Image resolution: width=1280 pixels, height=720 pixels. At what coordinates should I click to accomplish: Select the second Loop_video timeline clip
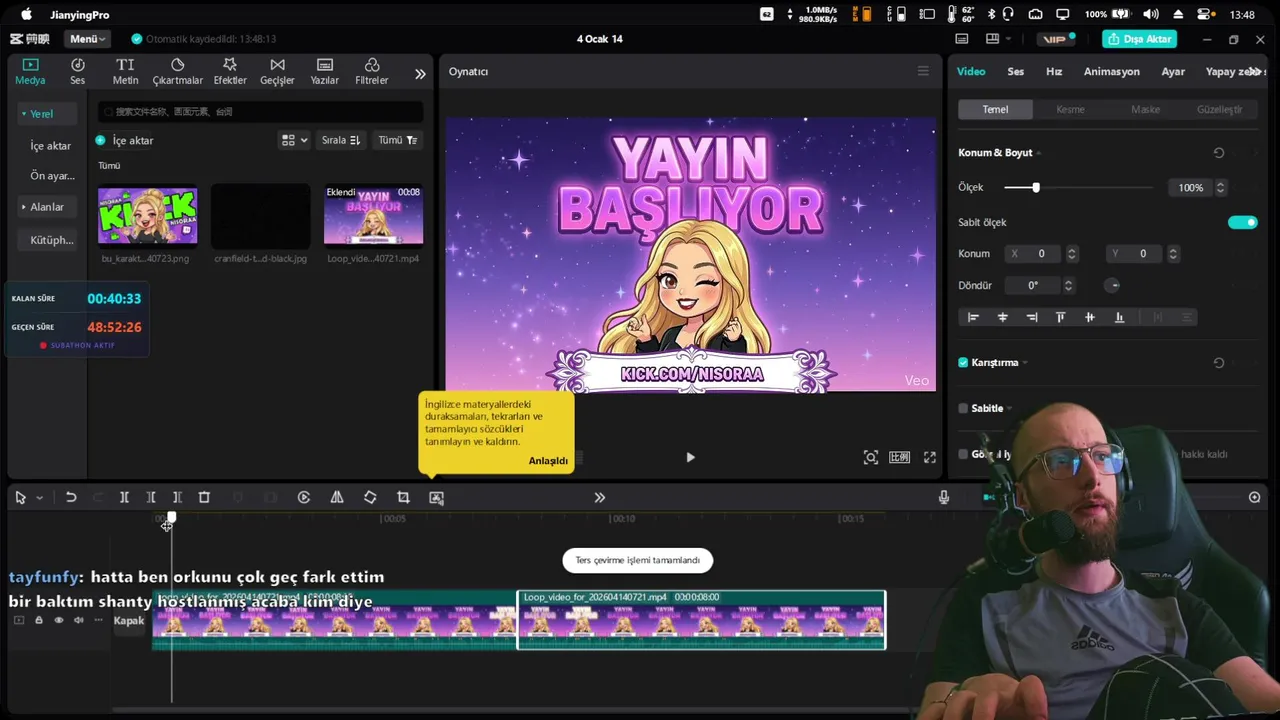pyautogui.click(x=701, y=620)
